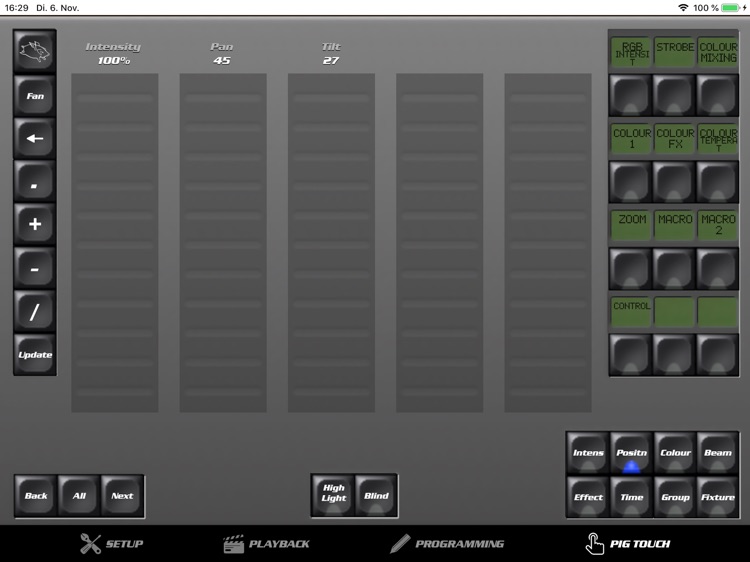The height and width of the screenshot is (562, 750).
Task: Click the STROBE green label
Action: pos(674,52)
